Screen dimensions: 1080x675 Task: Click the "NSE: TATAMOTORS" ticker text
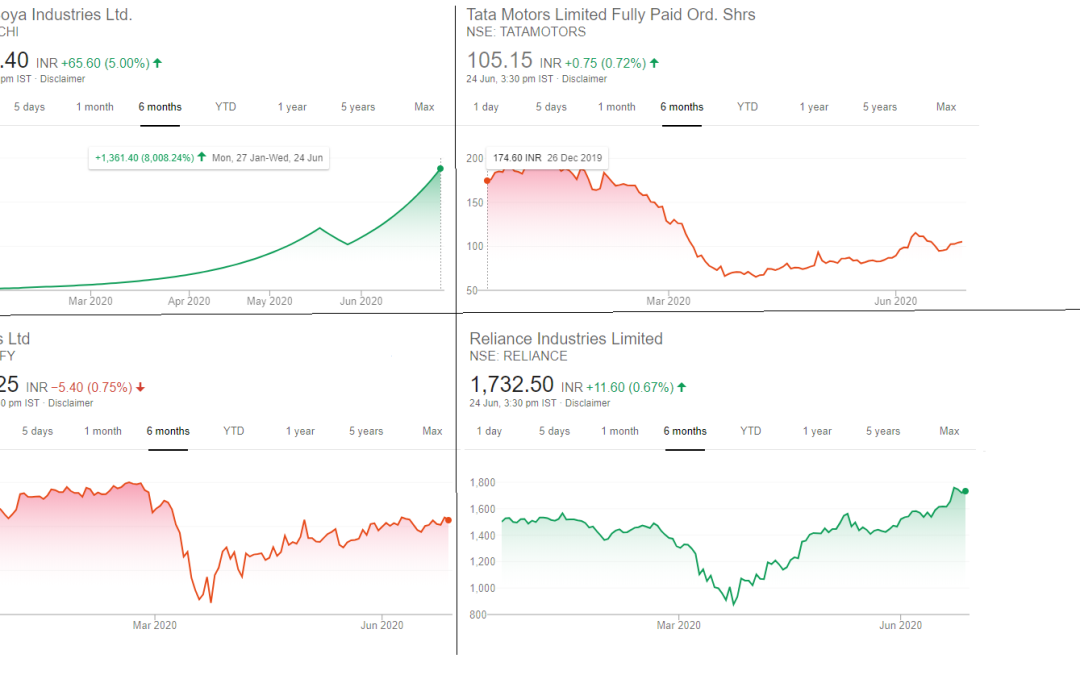pos(526,32)
